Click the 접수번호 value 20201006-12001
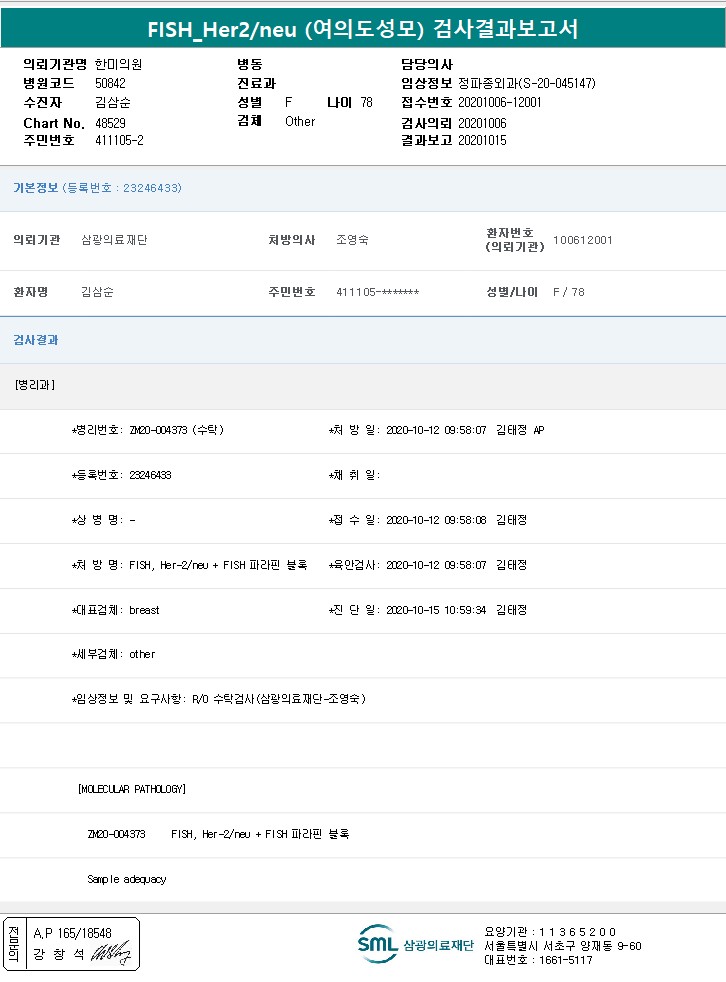 (x=500, y=103)
